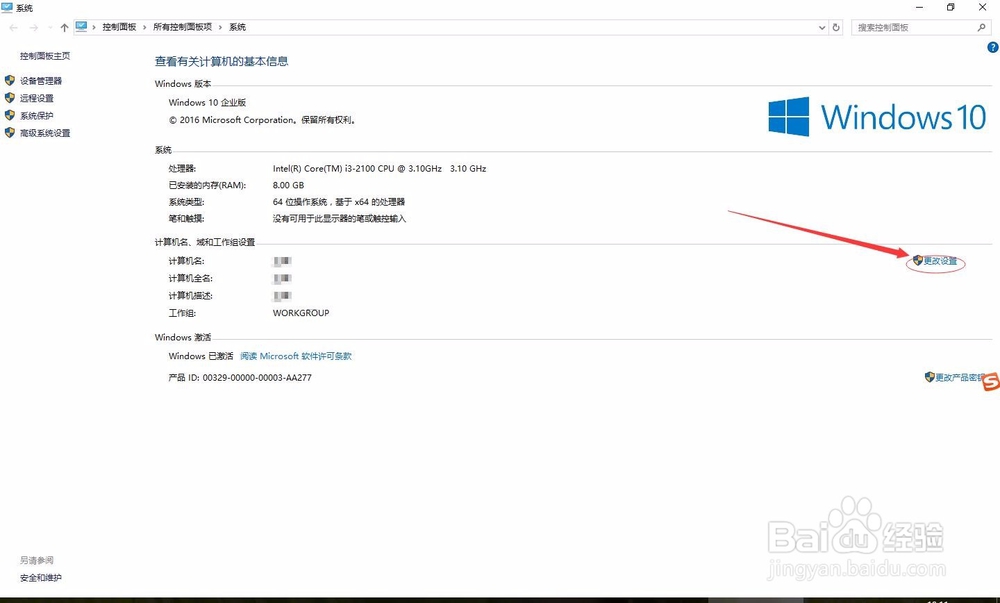This screenshot has width=1000, height=603.
Task: Select the WORKGROUP value text
Action: pyautogui.click(x=301, y=313)
